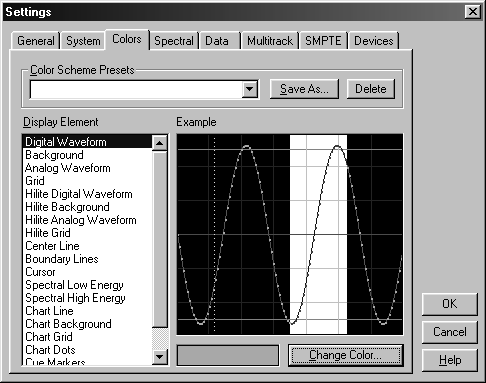Open the Color Scheme Presets dropdown
This screenshot has width=486, height=383.
pos(250,89)
